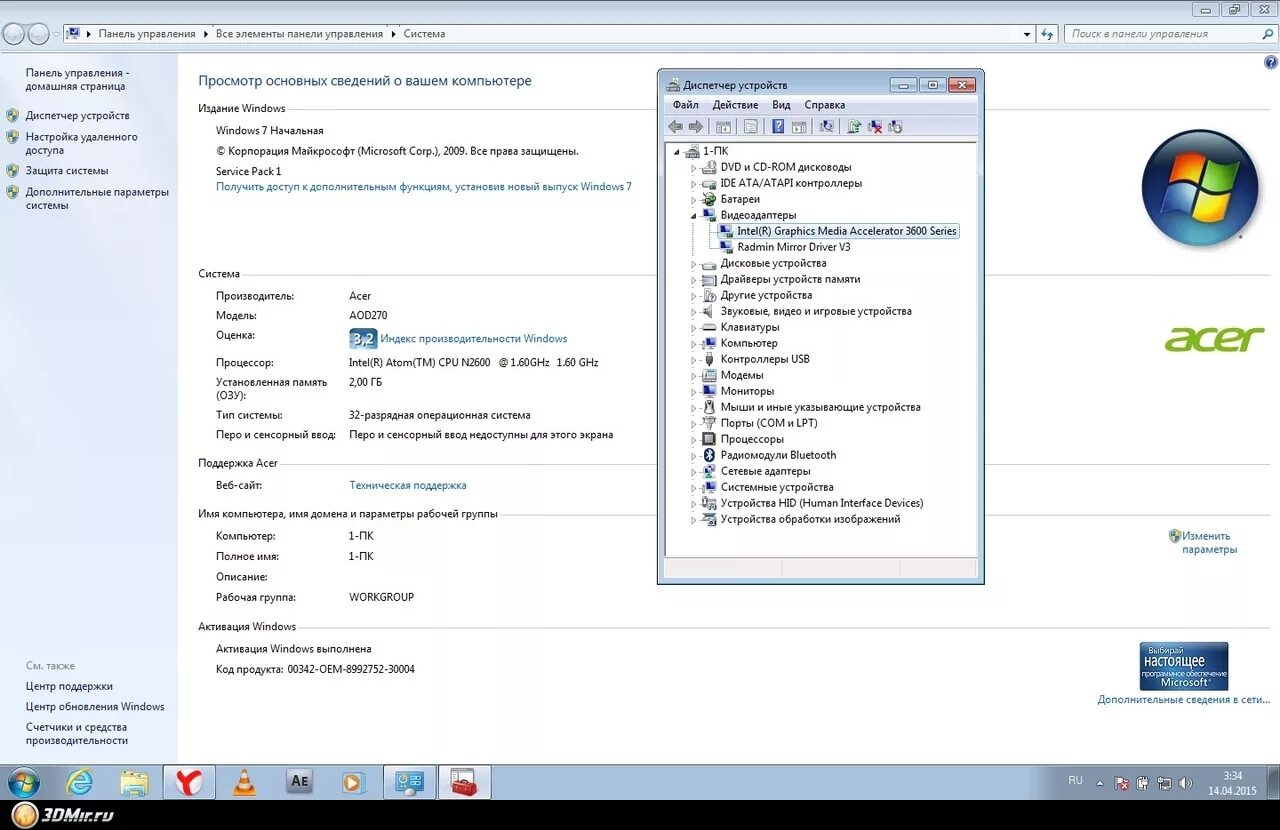Click the Windows Experience Index 3,2 score badge

tap(363, 339)
